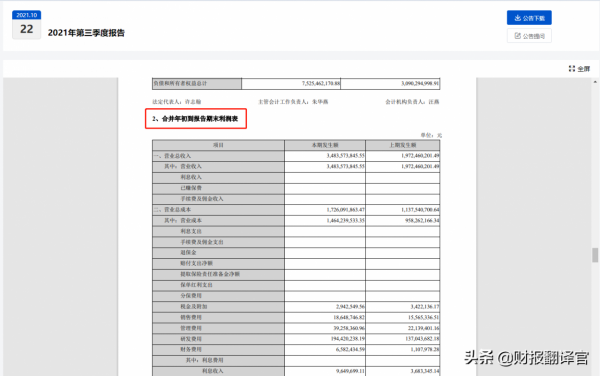Click row label 一、营业总收入
The height and width of the screenshot is (376, 600).
[x=173, y=156]
